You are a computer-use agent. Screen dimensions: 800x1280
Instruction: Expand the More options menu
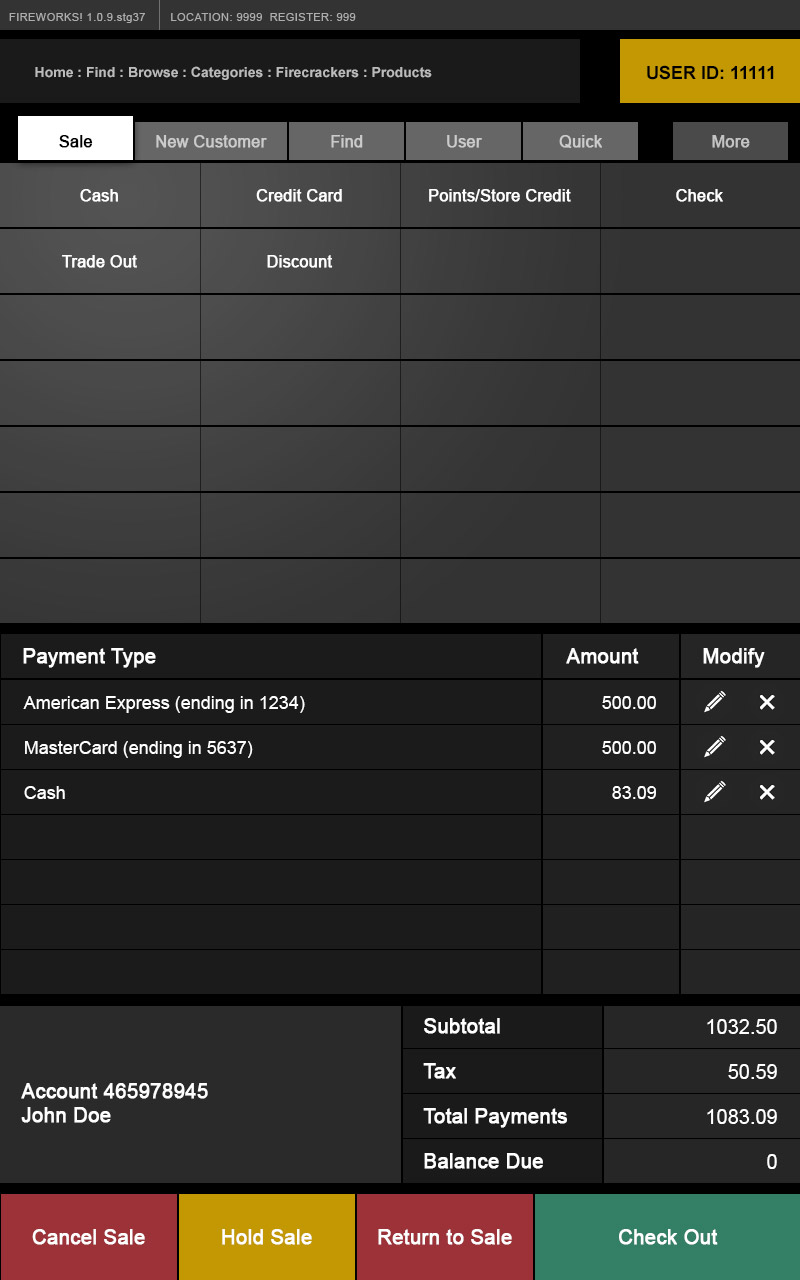(x=730, y=141)
